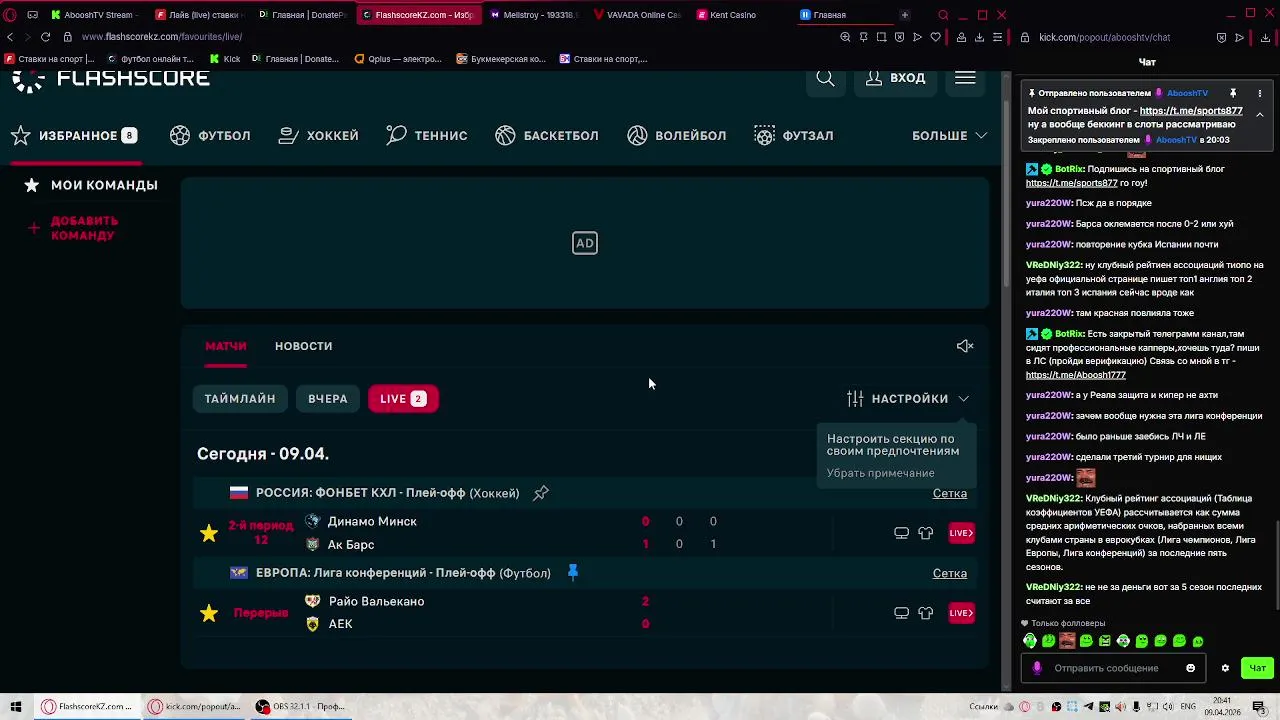This screenshot has height=720, width=1280.
Task: Select the ТАЙМЛАЙН filter
Action: 240,399
